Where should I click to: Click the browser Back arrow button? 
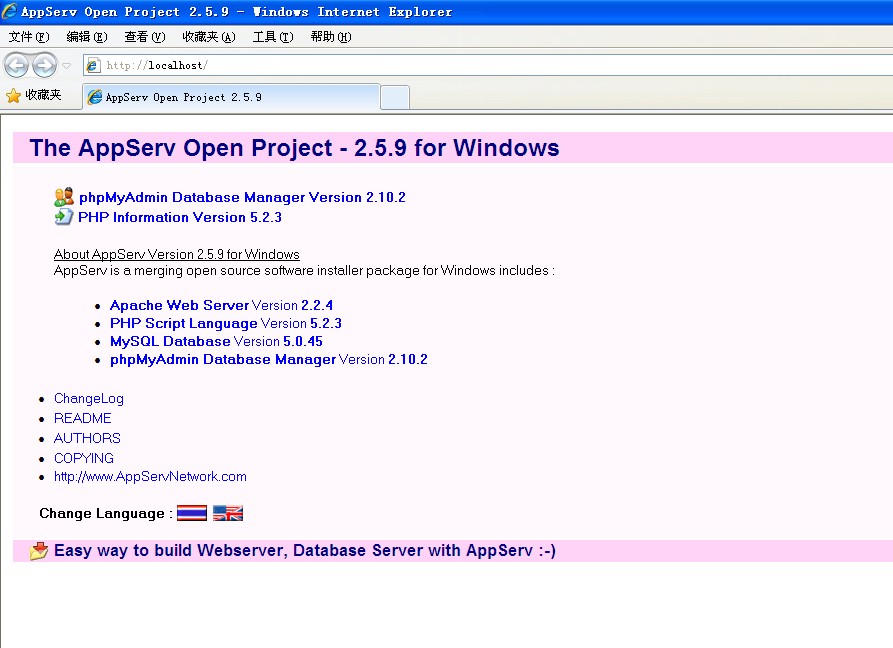(x=17, y=65)
